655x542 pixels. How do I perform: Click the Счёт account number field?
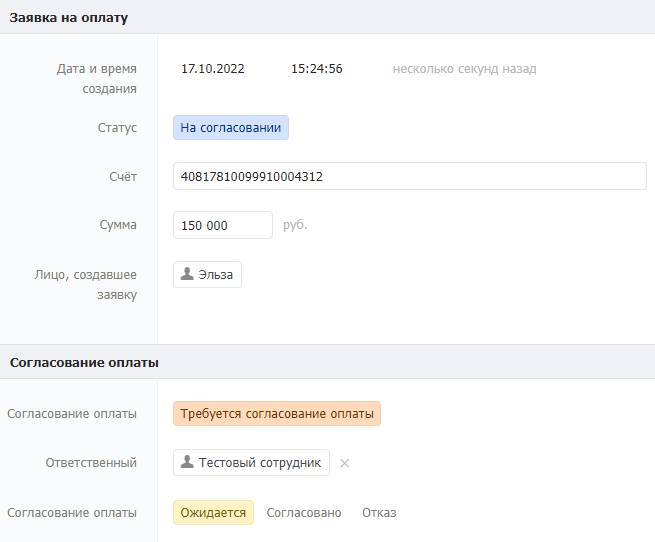[x=410, y=176]
